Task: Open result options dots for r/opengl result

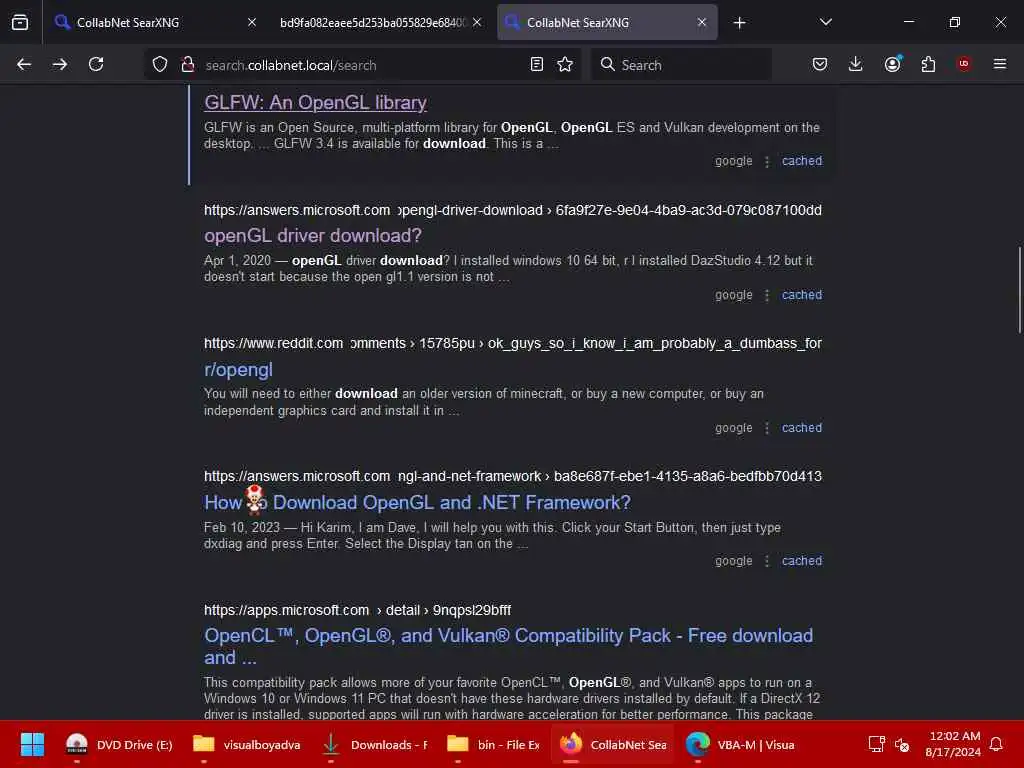Action: [x=767, y=428]
